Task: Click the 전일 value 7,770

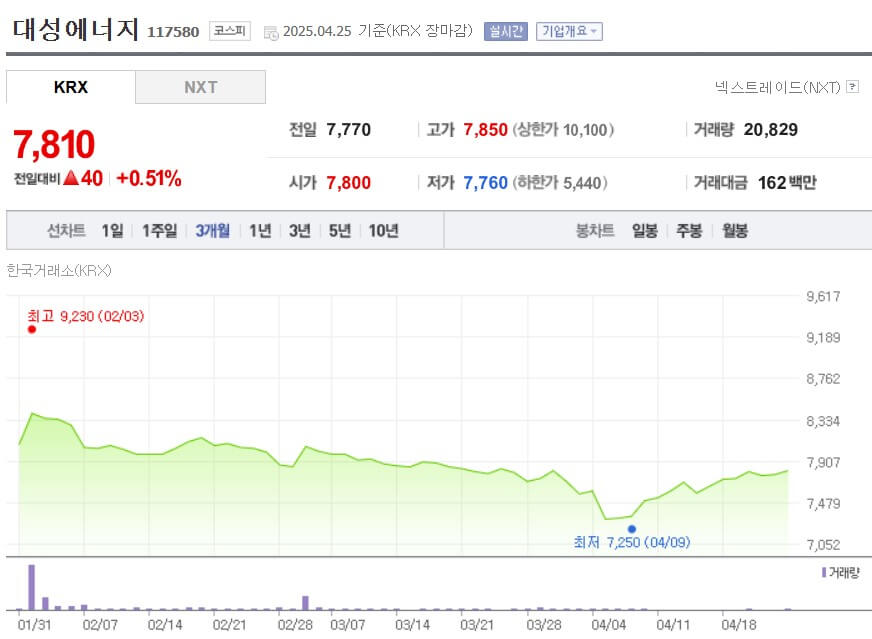Action: point(349,130)
